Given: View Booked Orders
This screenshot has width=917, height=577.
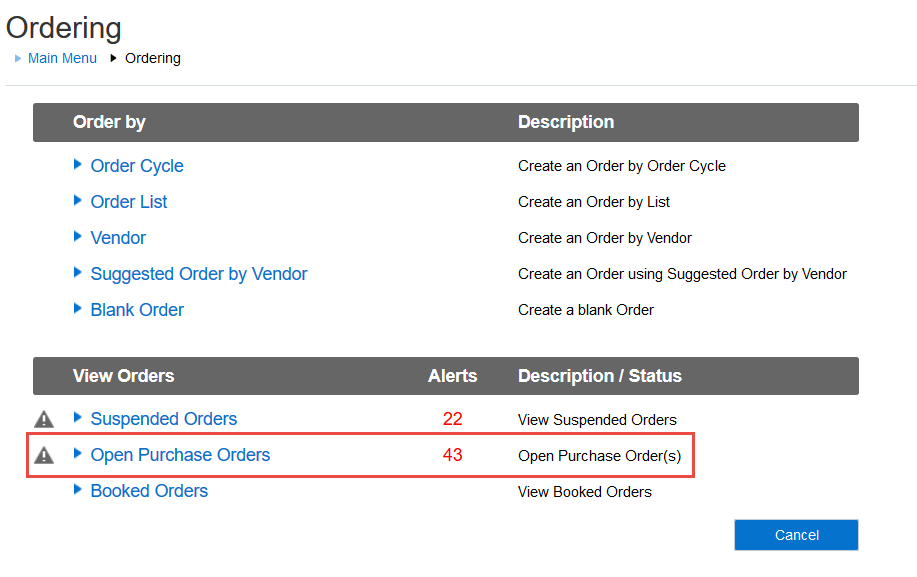Looking at the screenshot, I should (149, 491).
